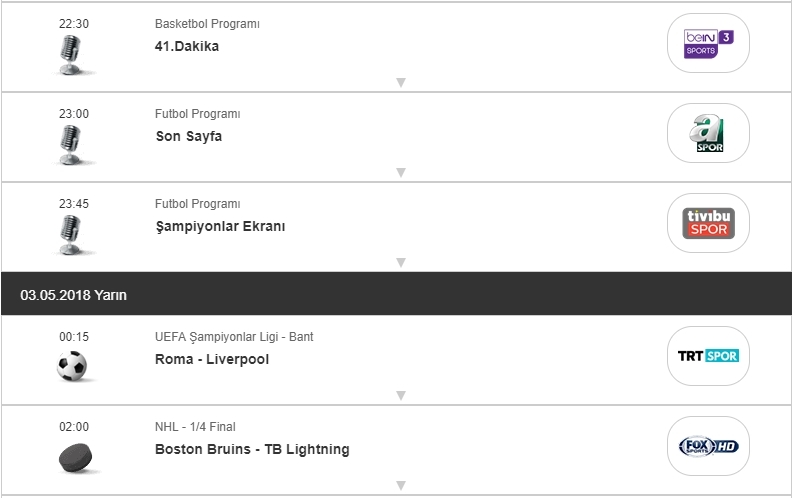Click the soccer ball icon for Roma - Liverpool
This screenshot has width=792, height=498.
pos(73,367)
